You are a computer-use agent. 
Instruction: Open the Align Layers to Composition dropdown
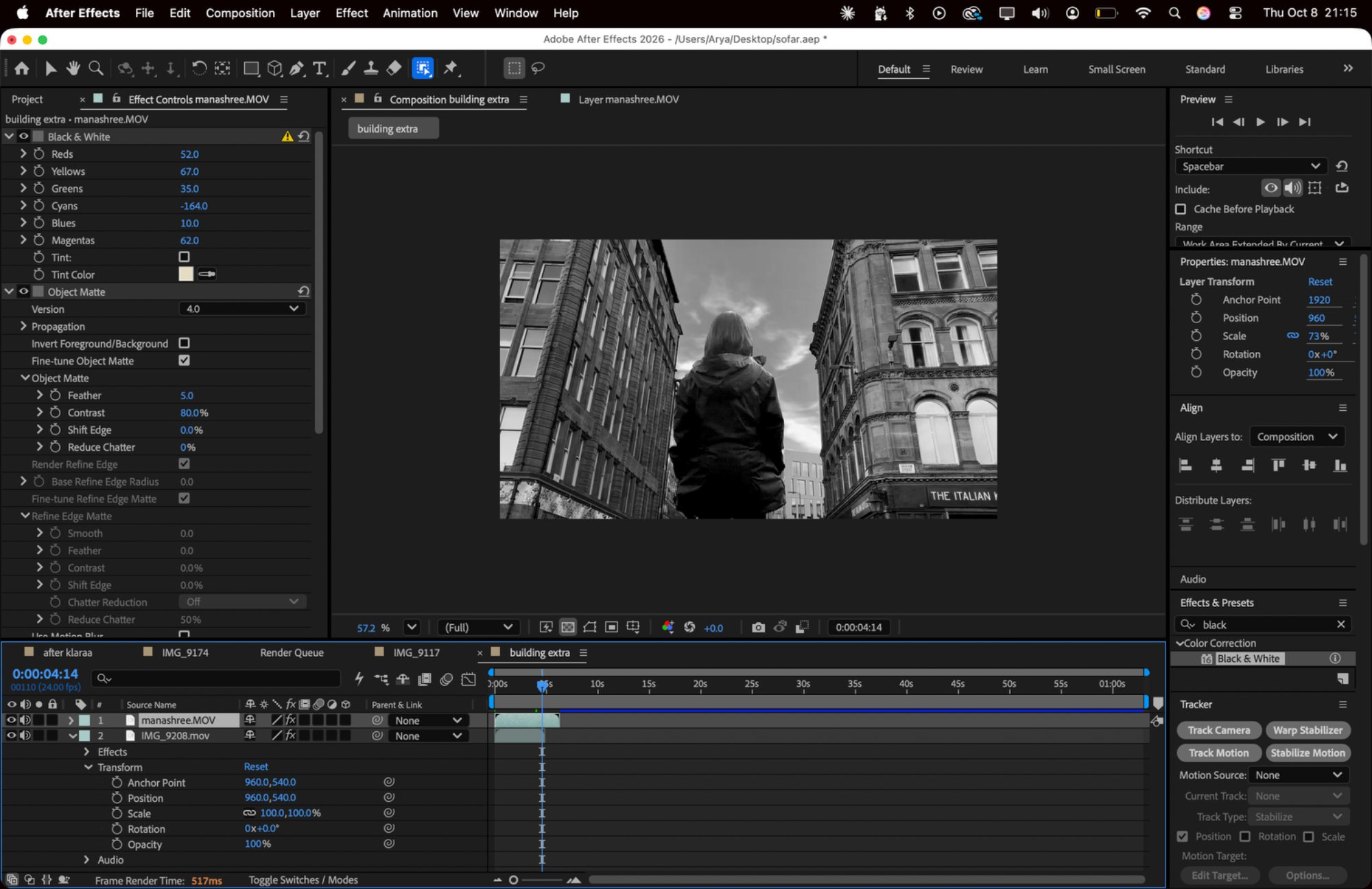tap(1297, 436)
